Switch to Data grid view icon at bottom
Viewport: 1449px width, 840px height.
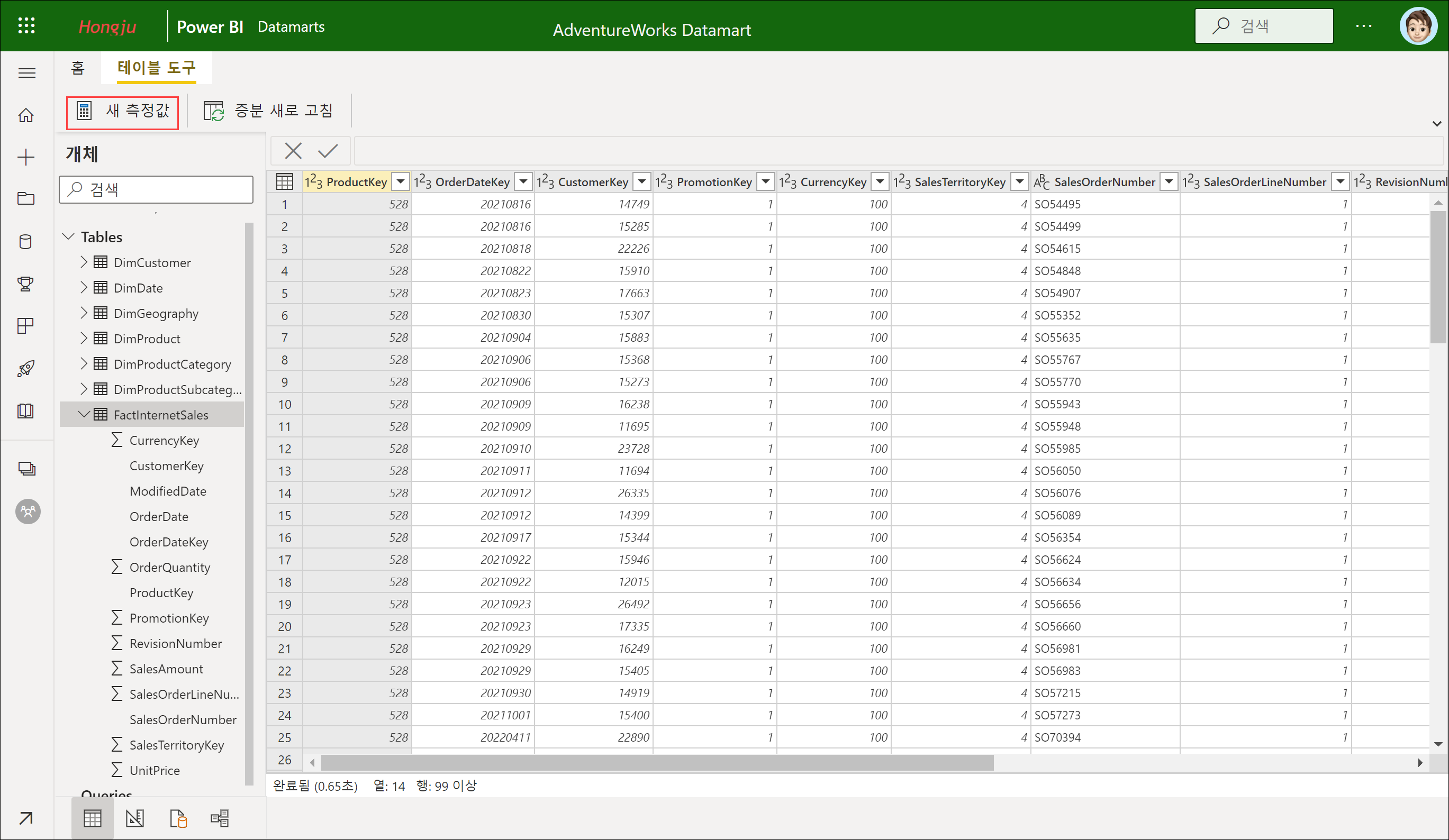[x=93, y=818]
